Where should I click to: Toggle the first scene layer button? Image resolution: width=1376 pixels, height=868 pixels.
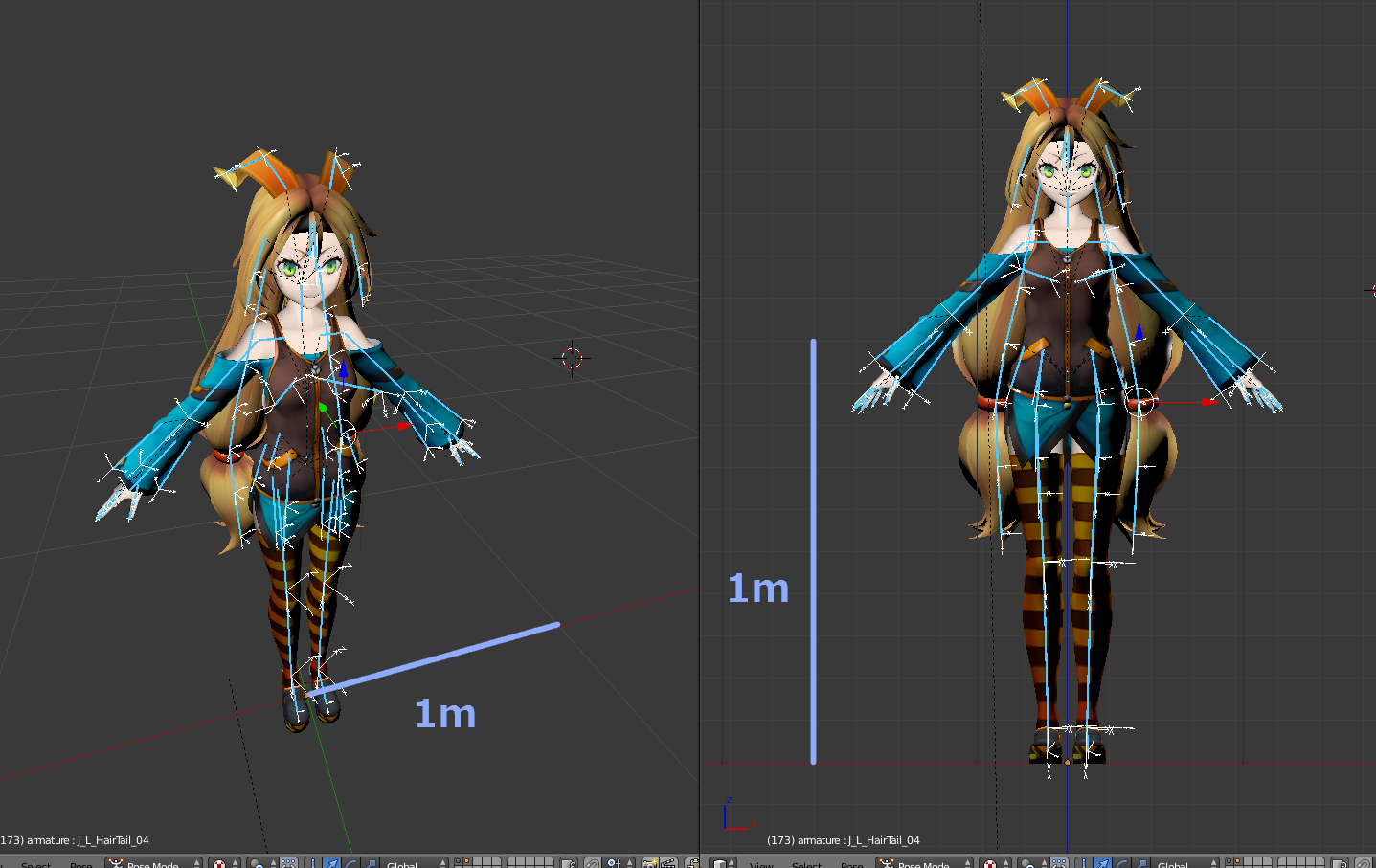tap(460, 862)
